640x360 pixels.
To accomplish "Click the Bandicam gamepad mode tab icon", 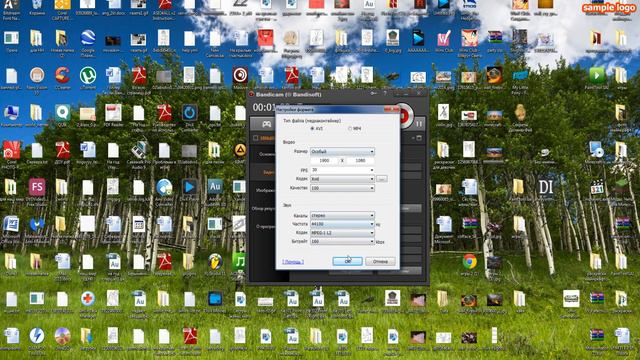I will point(267,124).
